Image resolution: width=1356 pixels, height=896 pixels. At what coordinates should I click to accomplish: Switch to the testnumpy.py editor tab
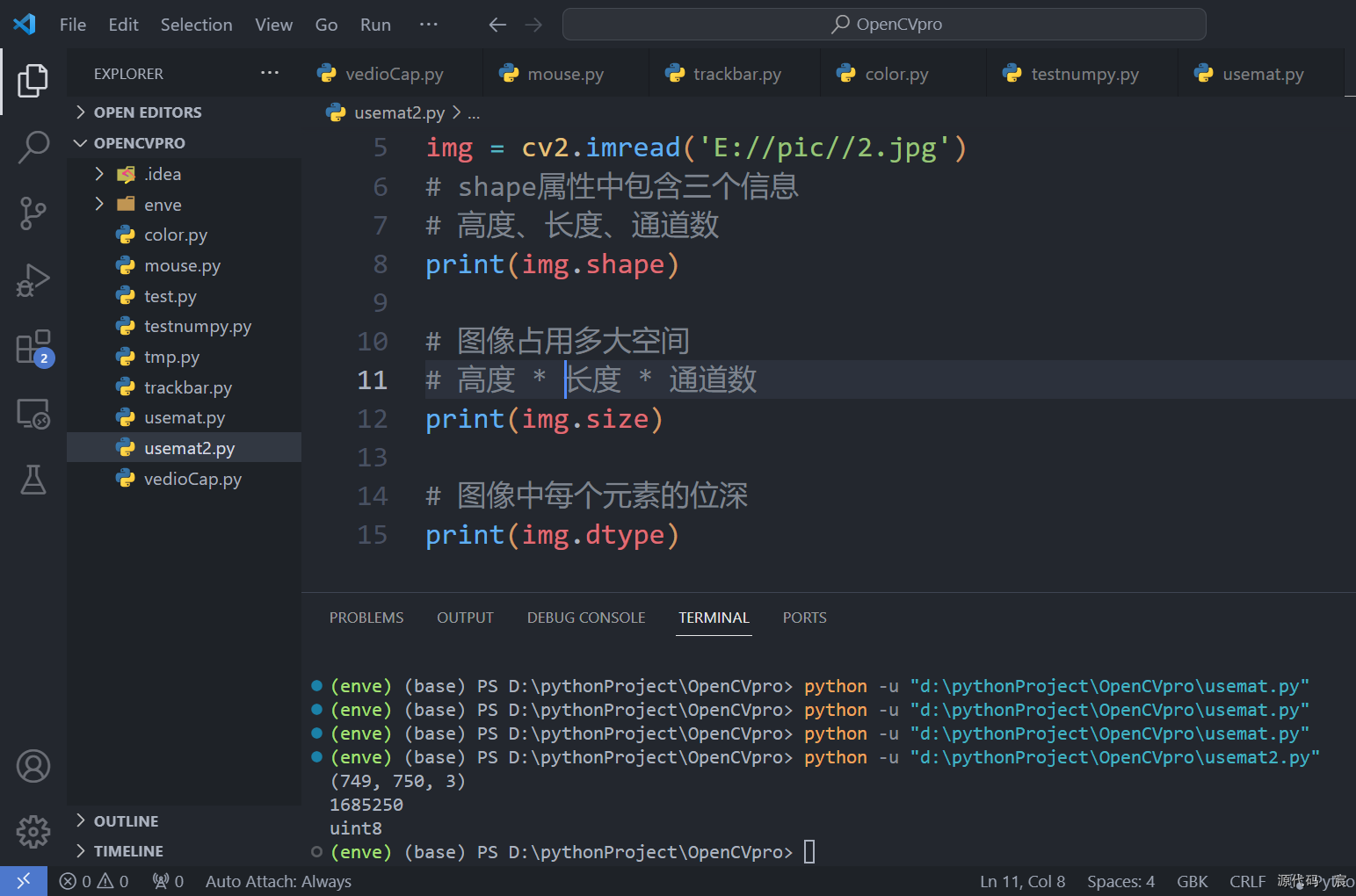pyautogui.click(x=1082, y=74)
